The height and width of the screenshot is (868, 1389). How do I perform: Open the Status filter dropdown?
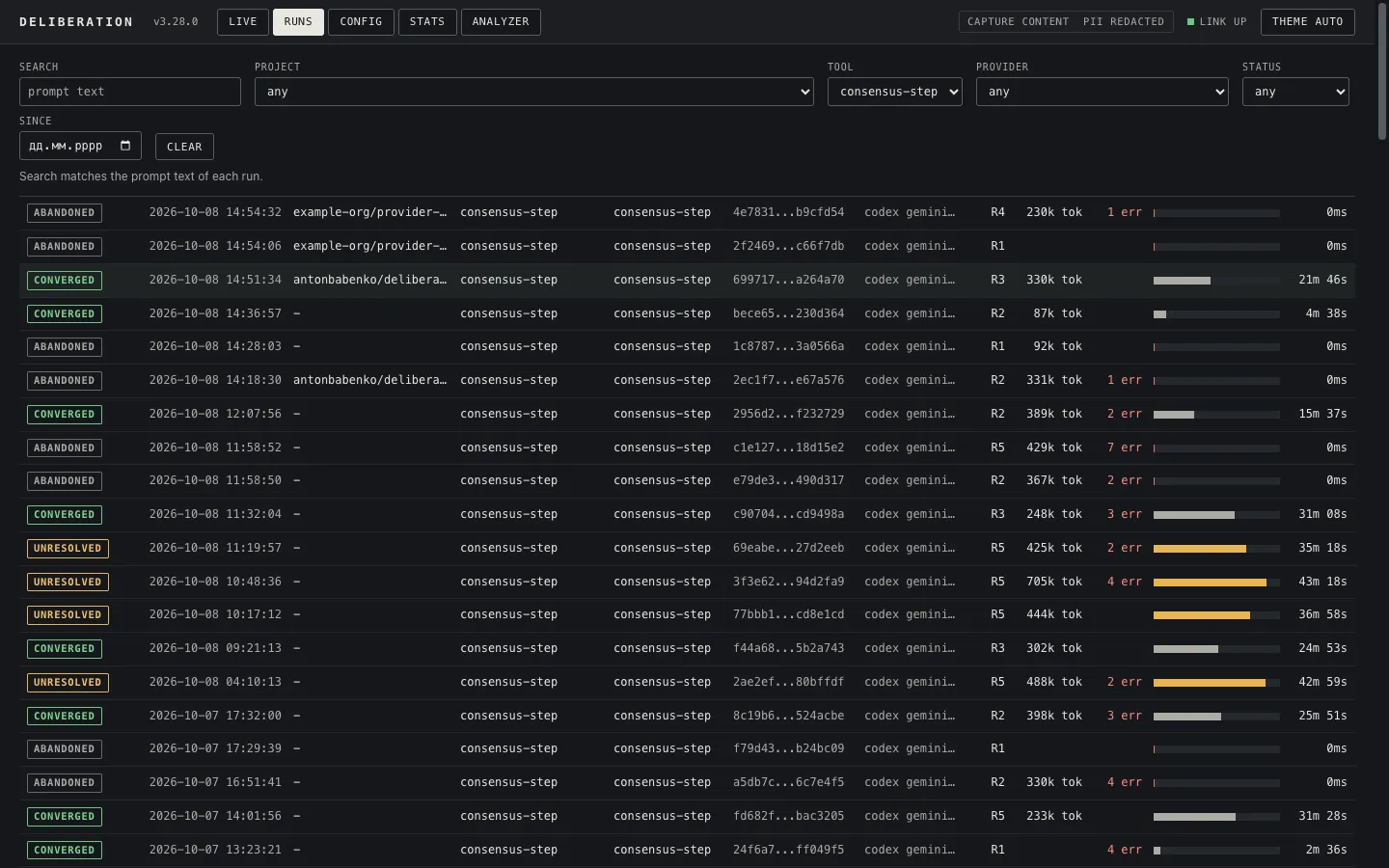point(1295,92)
